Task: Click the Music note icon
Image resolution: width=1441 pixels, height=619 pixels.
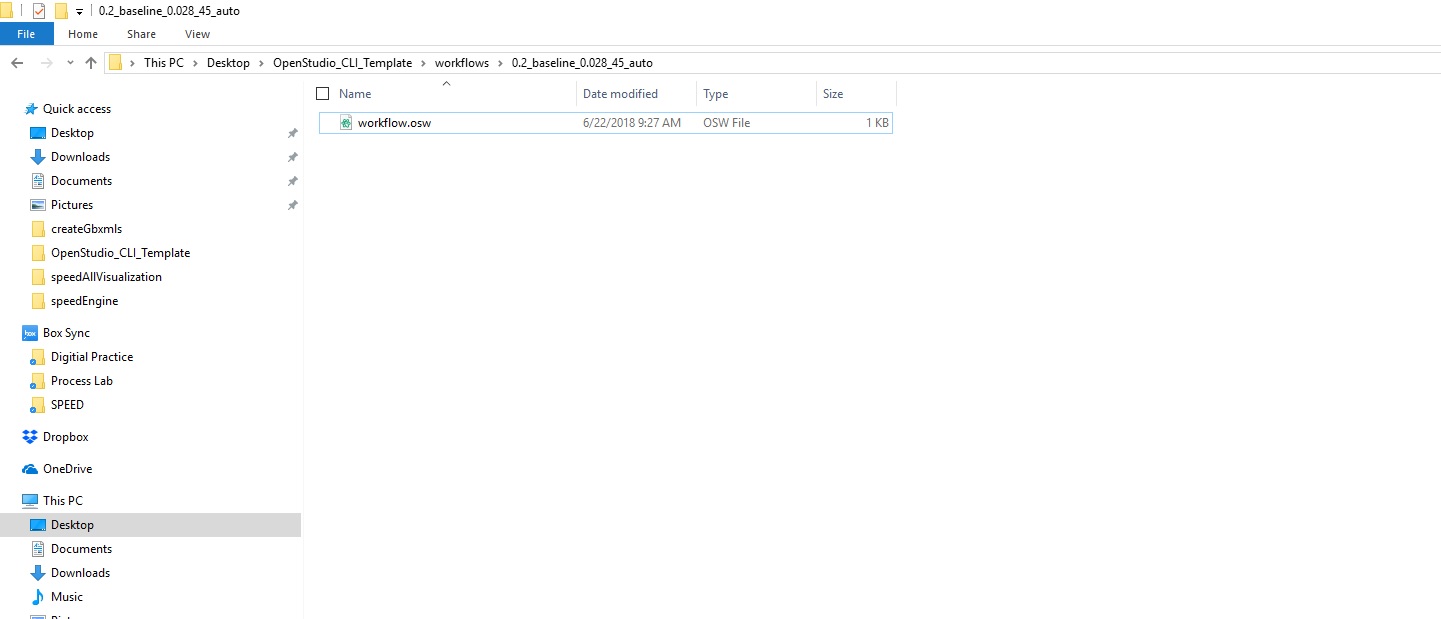Action: [38, 597]
